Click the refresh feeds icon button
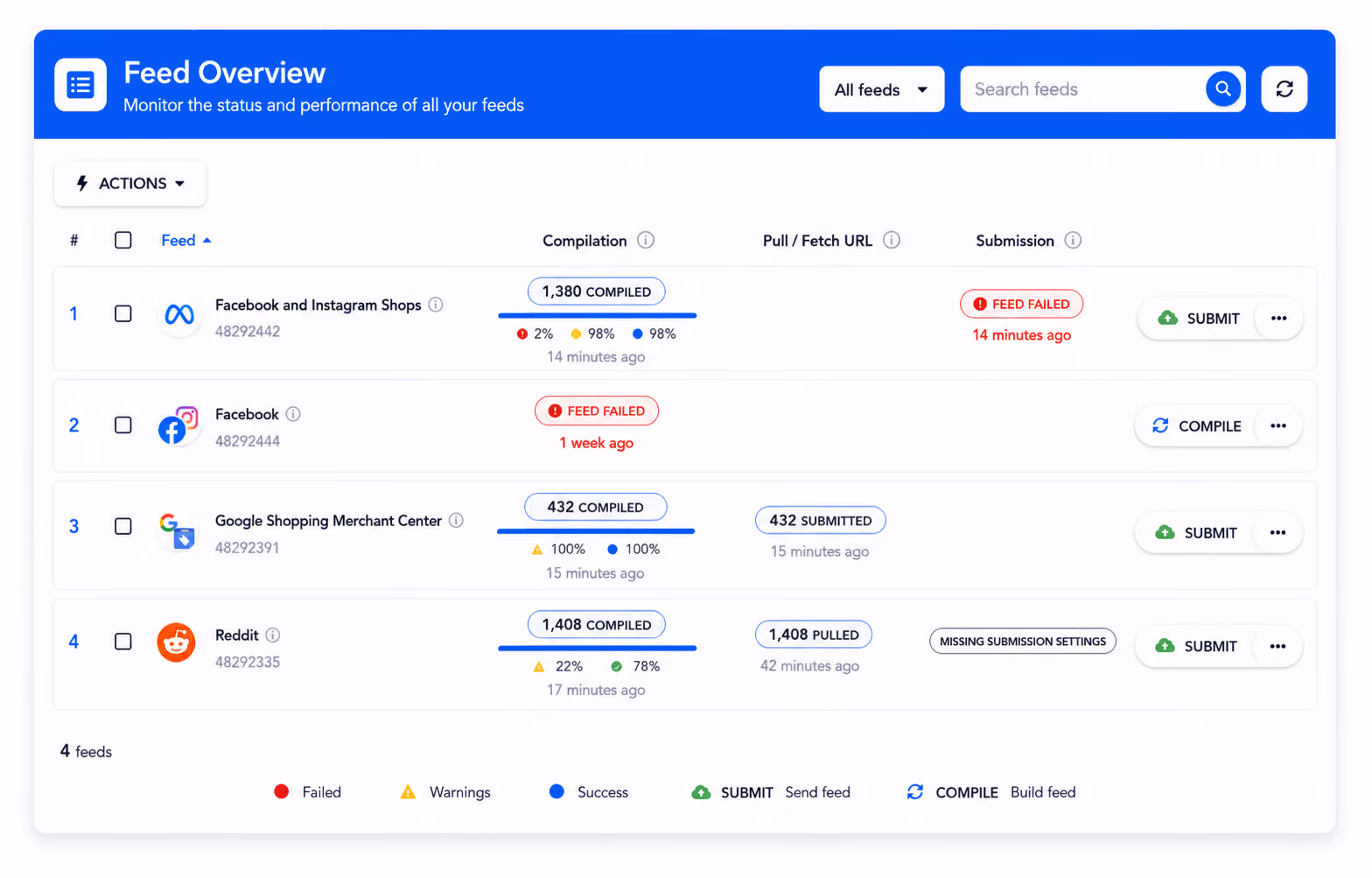Screen dimensions: 1372x878 tap(1284, 88)
